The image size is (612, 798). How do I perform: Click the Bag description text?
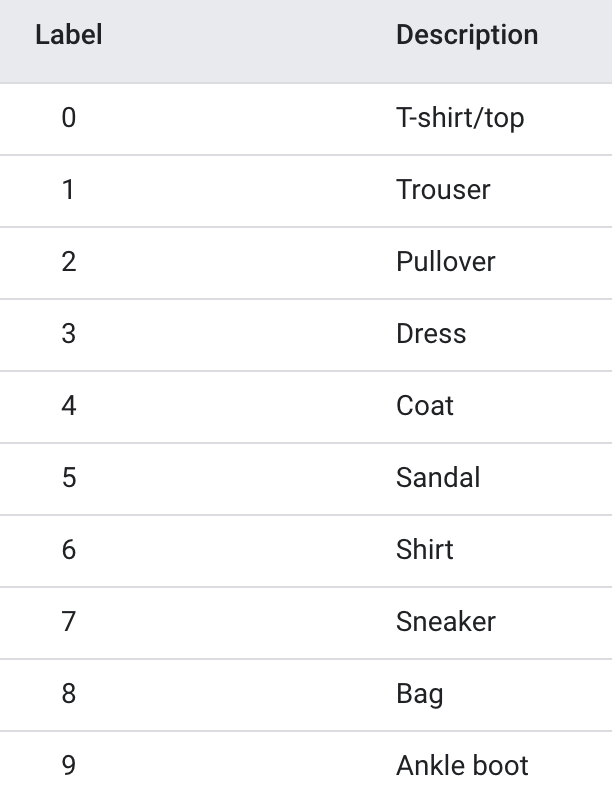click(420, 694)
